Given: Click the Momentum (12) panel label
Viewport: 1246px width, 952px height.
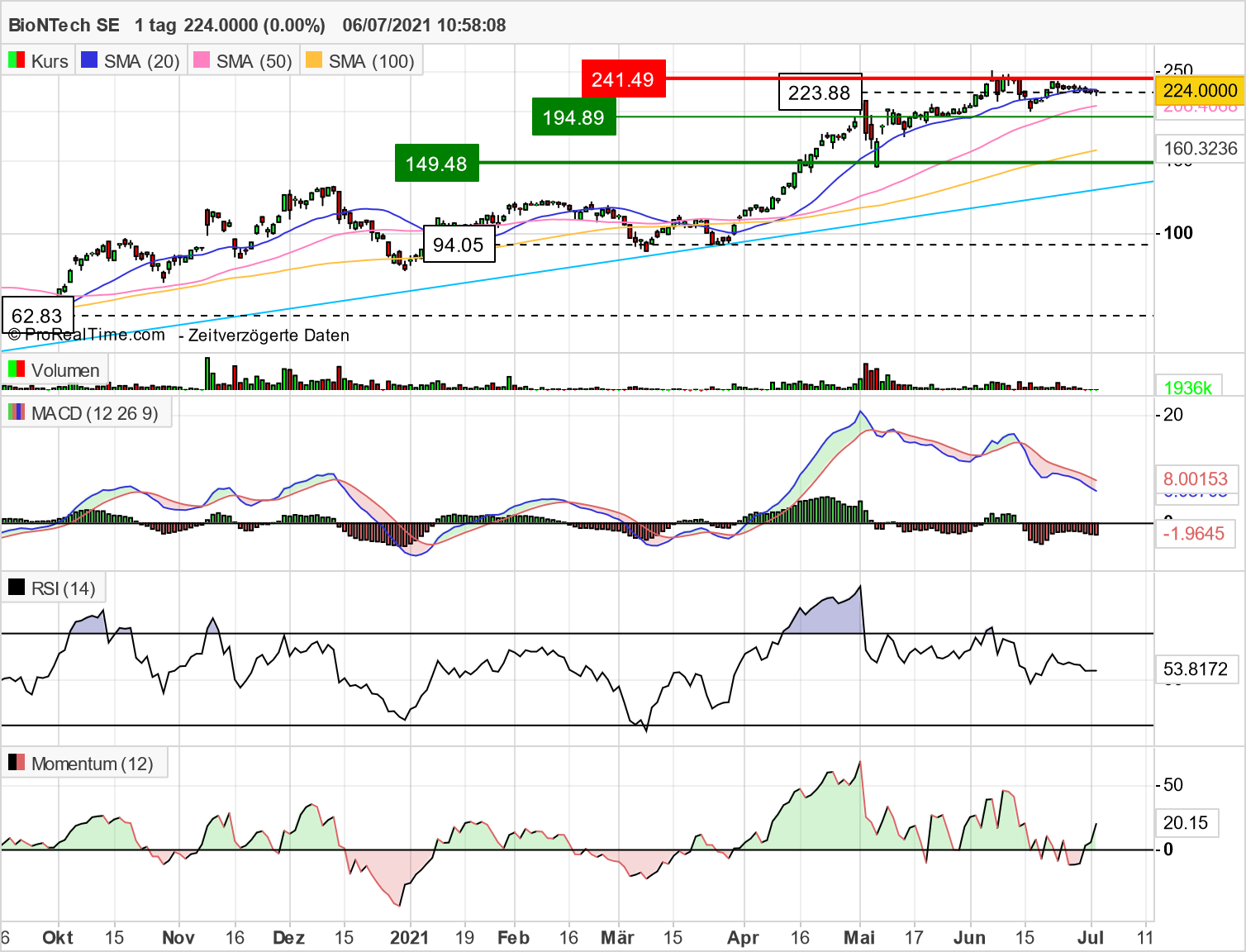Looking at the screenshot, I should pos(91,763).
